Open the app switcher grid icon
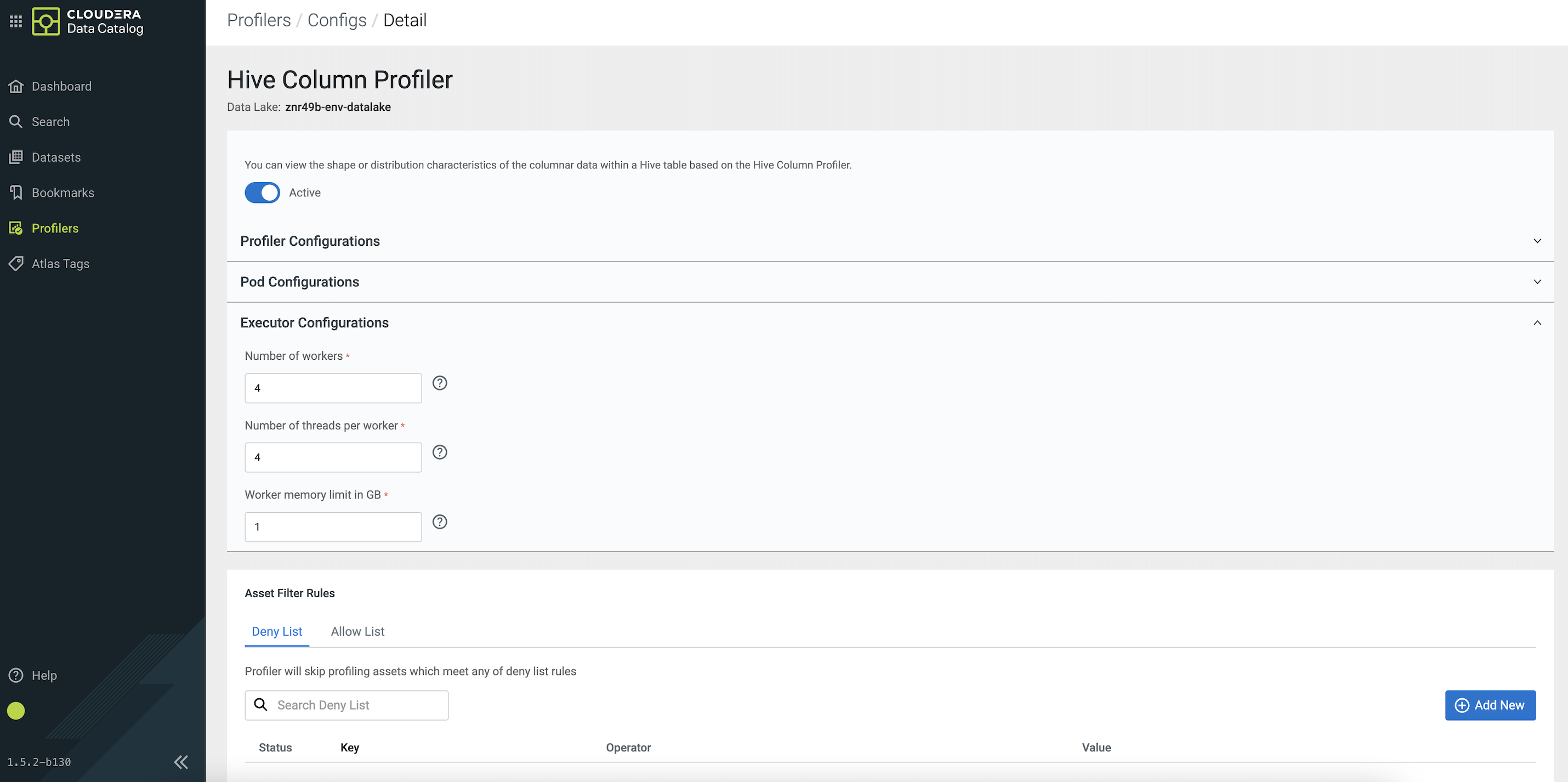 click(16, 21)
